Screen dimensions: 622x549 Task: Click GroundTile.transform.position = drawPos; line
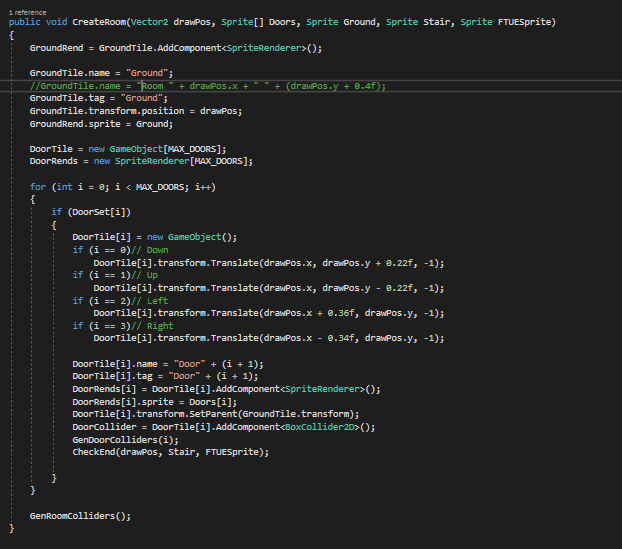pyautogui.click(x=136, y=111)
